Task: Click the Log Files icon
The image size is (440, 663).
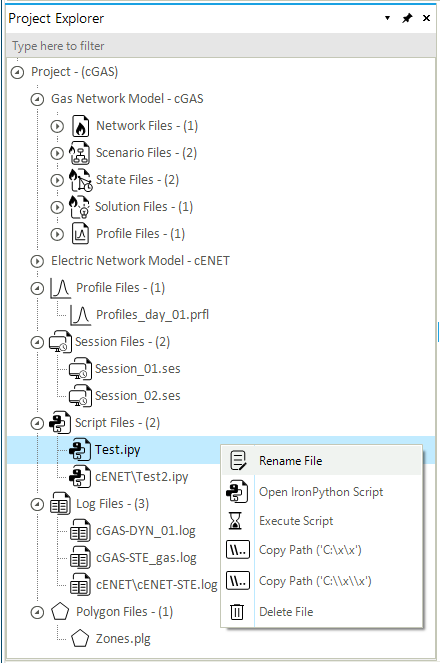Action: (x=60, y=504)
